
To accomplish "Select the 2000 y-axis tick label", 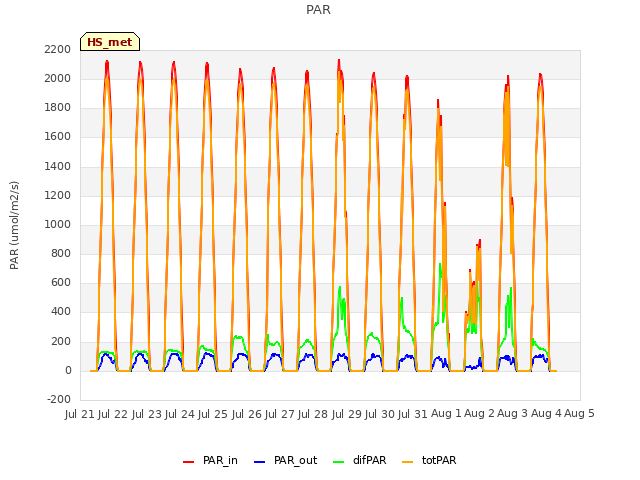I will click(x=58, y=78).
